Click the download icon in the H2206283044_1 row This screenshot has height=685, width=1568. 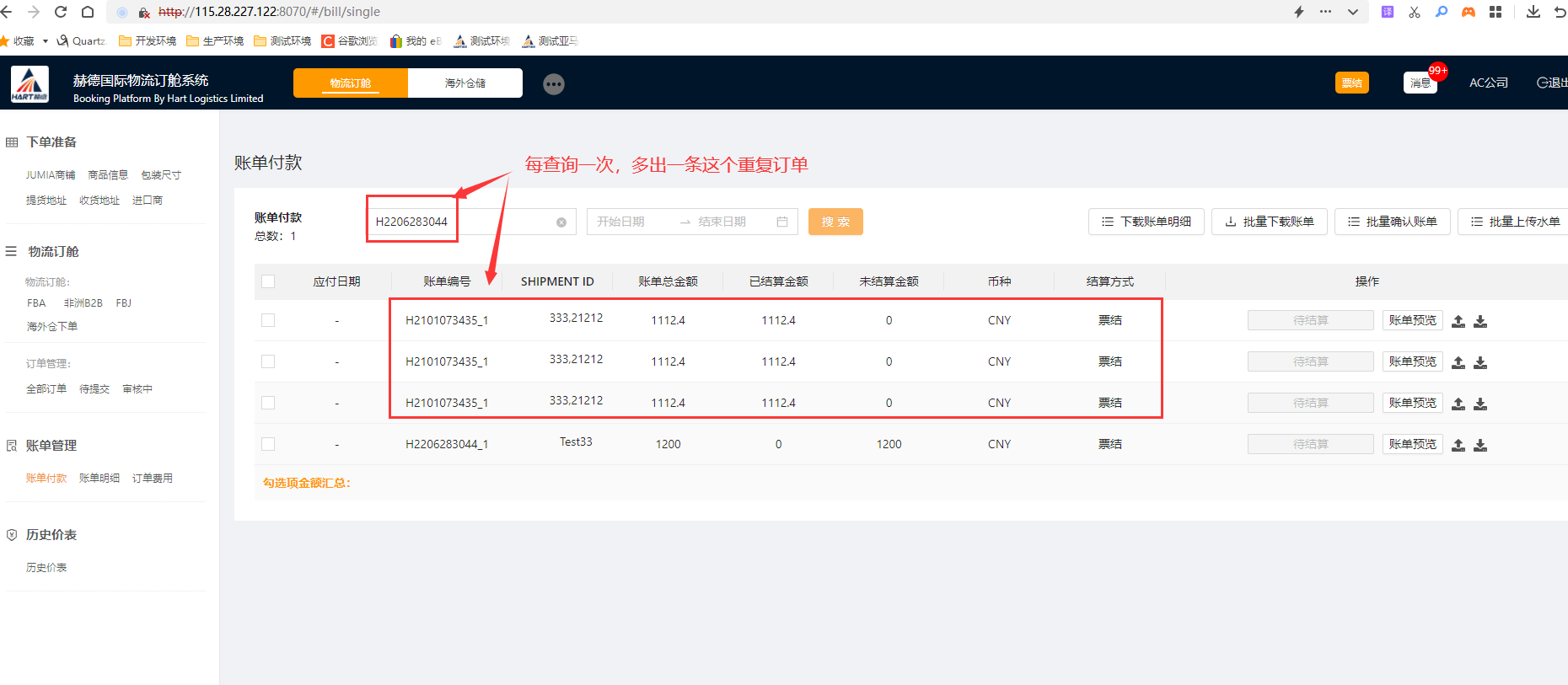point(1480,445)
